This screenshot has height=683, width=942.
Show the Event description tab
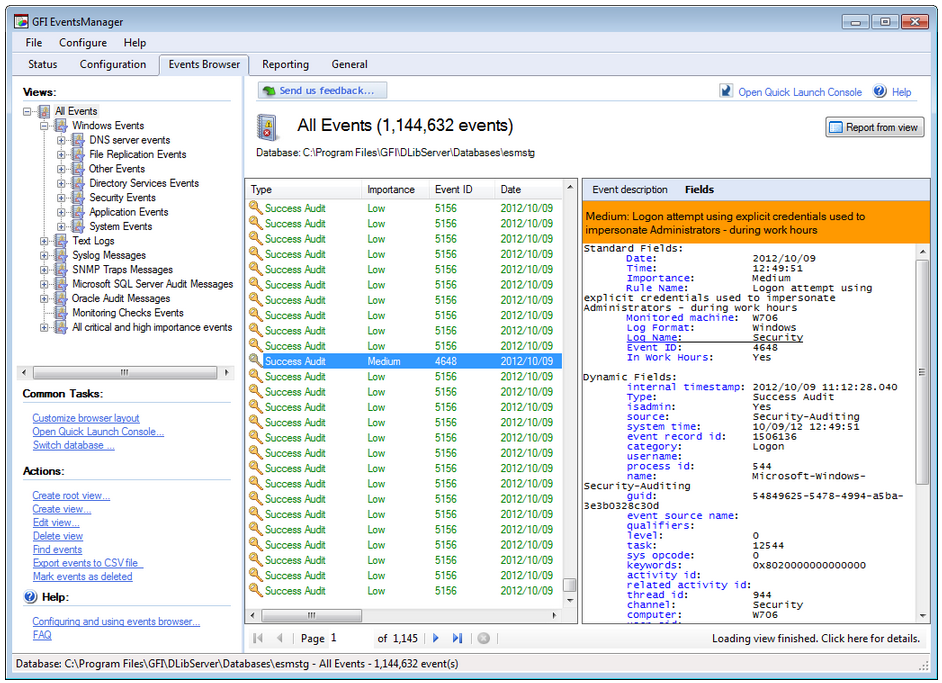[x=630, y=190]
